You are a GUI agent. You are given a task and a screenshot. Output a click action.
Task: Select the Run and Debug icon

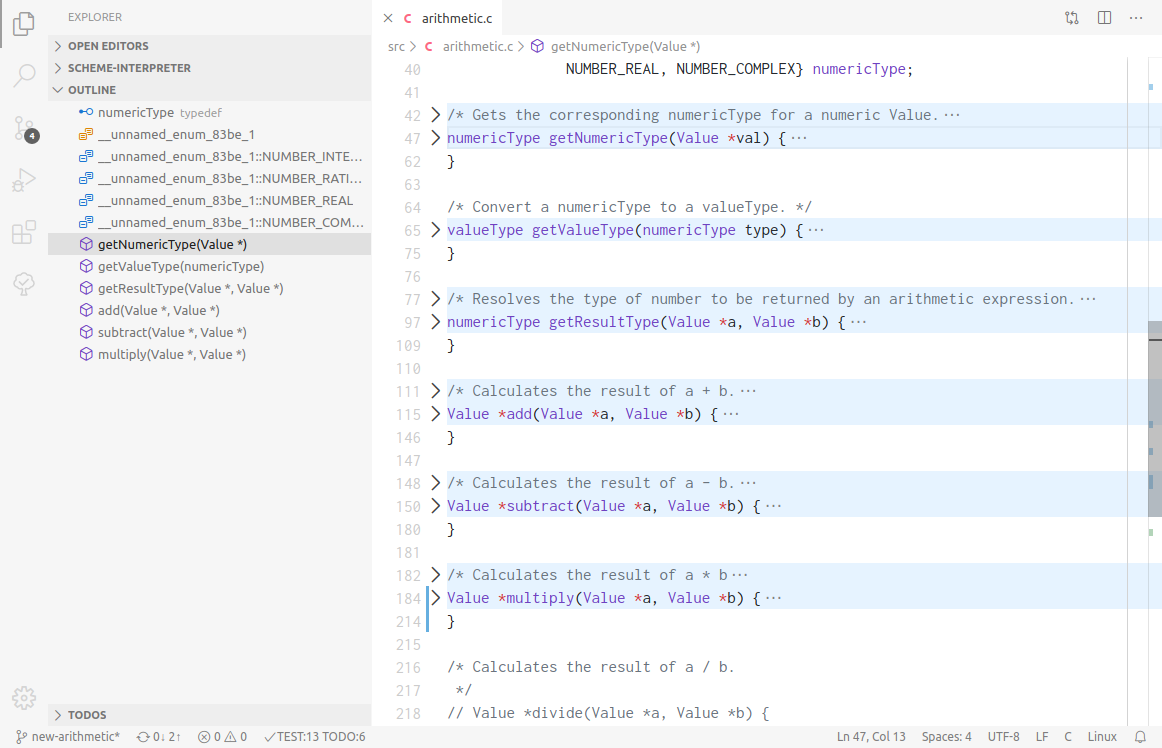(24, 181)
